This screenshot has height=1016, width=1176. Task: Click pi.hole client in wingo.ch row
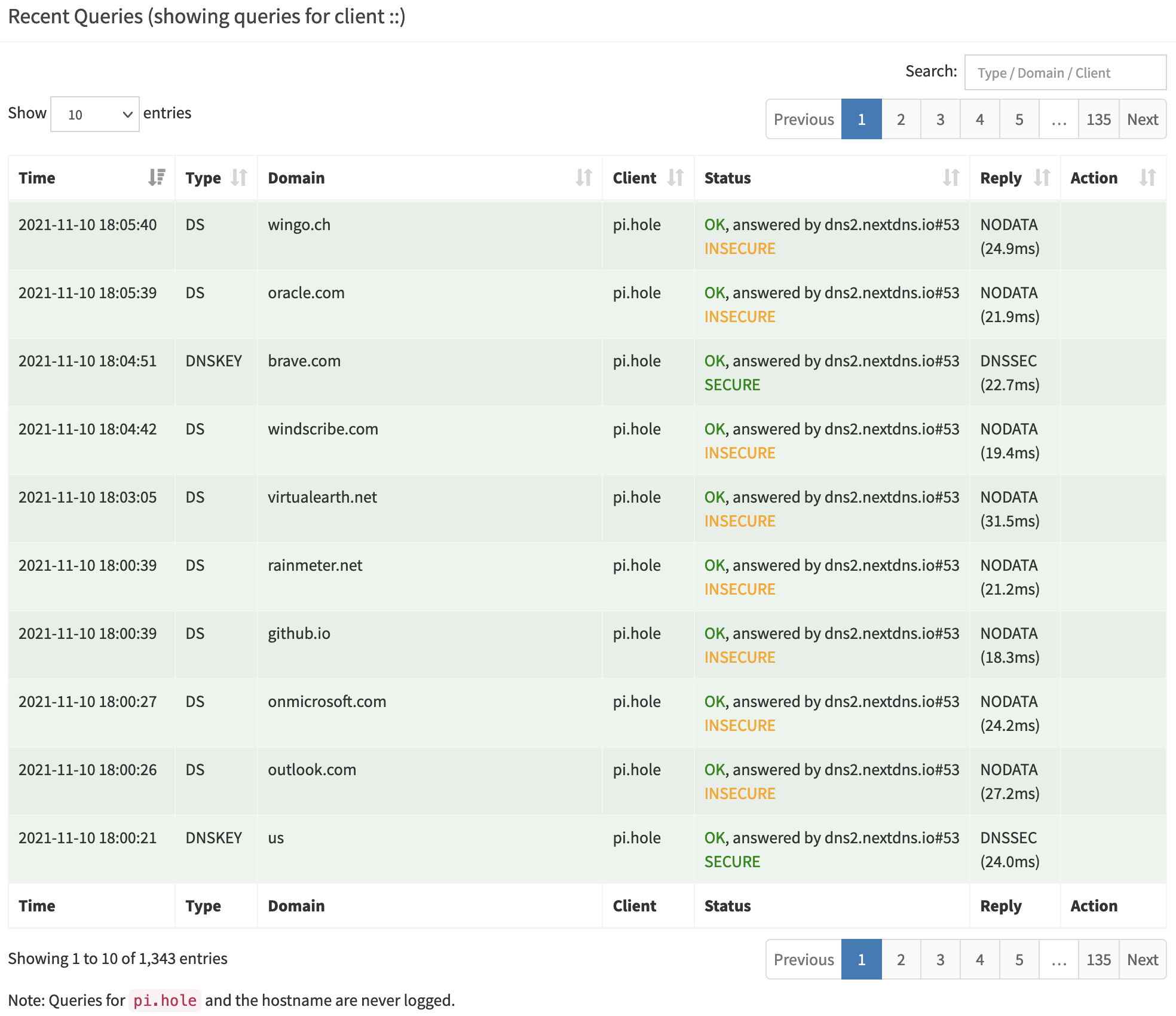[x=636, y=225]
